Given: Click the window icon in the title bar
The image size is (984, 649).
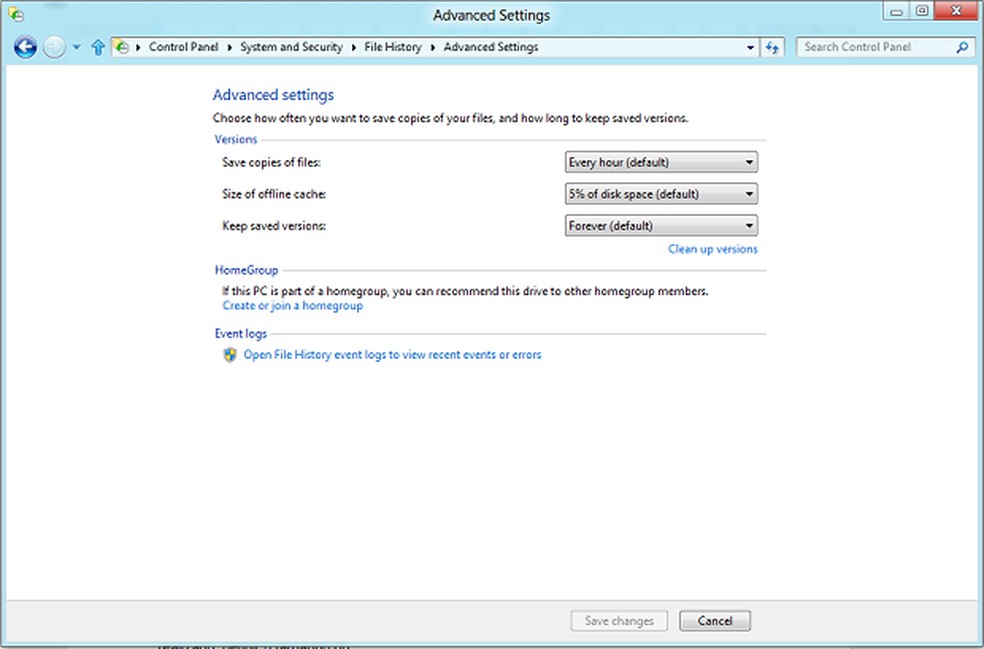Looking at the screenshot, I should (x=16, y=14).
